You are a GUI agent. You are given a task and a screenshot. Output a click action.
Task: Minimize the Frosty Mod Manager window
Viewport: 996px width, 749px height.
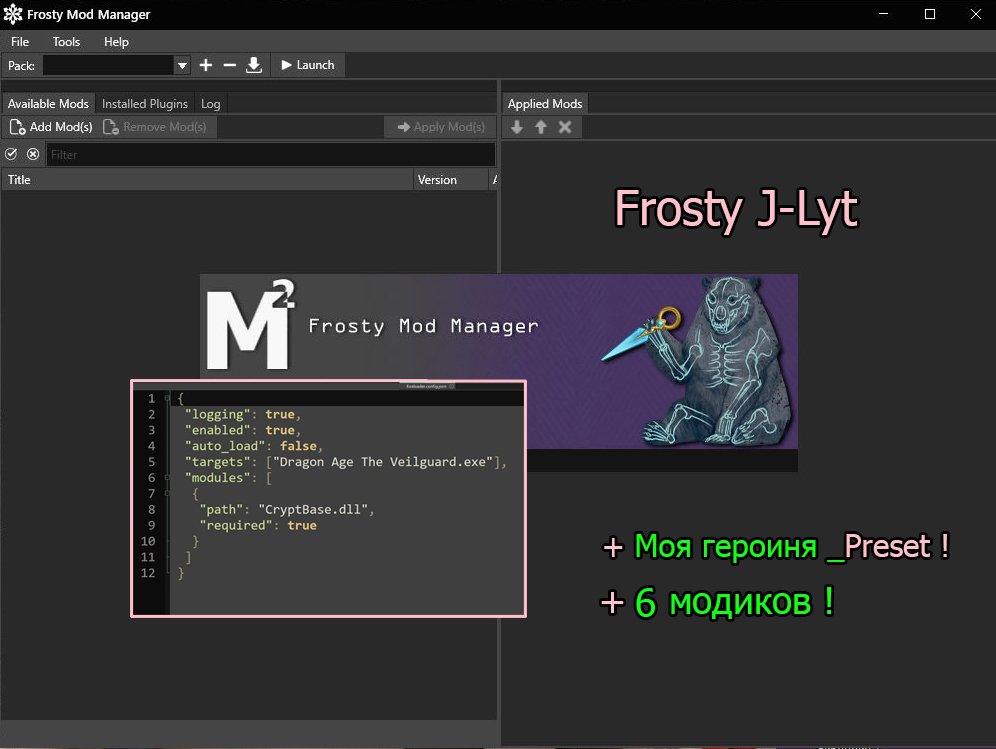coord(884,14)
